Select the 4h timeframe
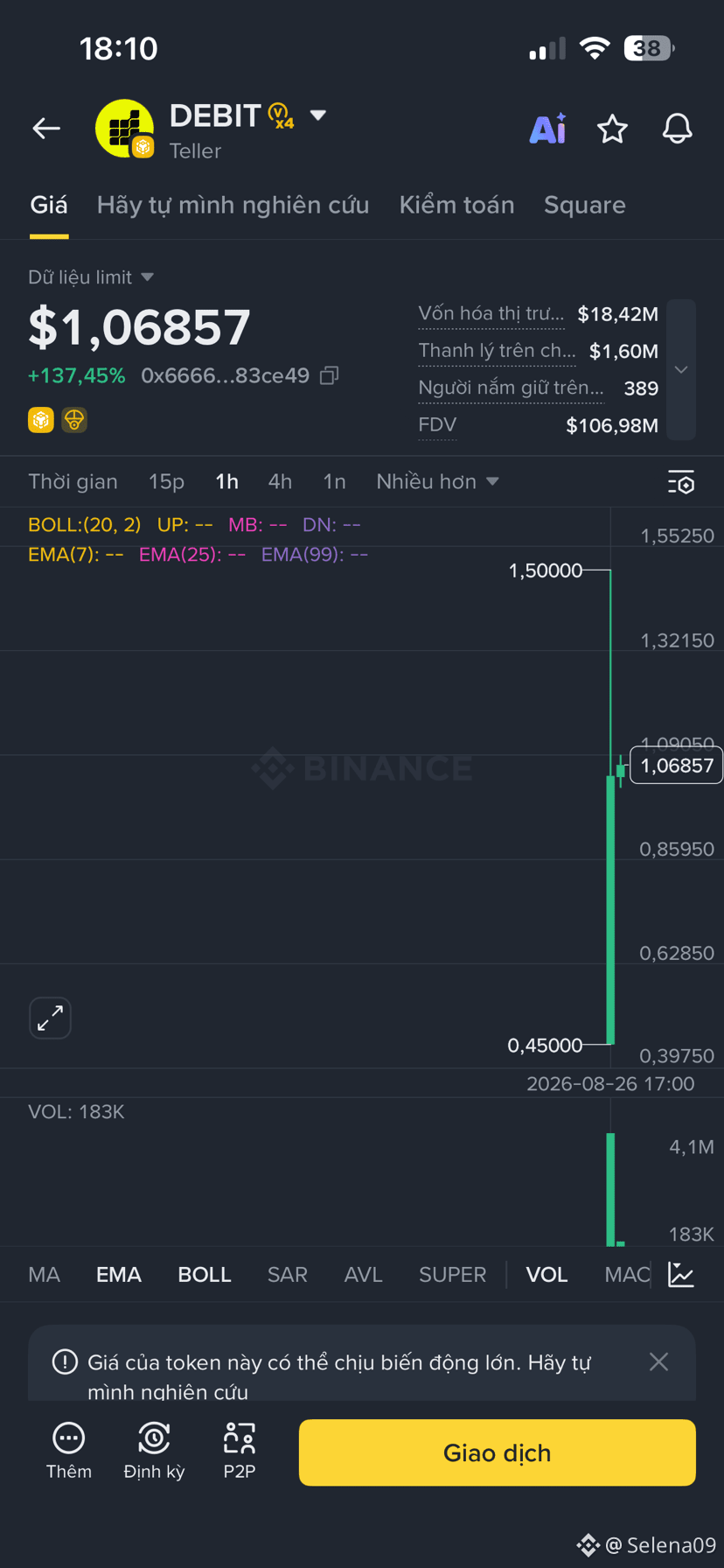This screenshot has width=724, height=1568. (x=280, y=481)
